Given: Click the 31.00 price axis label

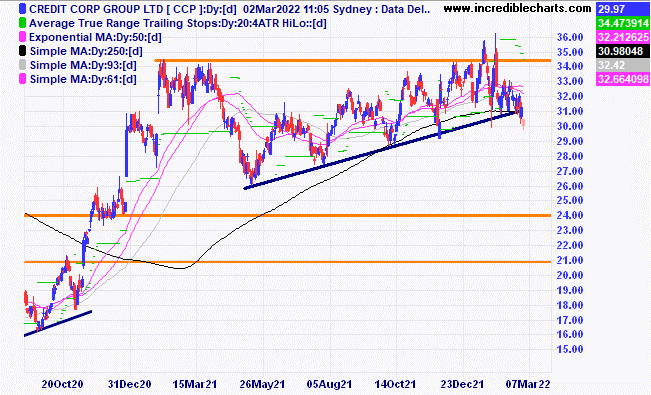Looking at the screenshot, I should coord(570,111).
